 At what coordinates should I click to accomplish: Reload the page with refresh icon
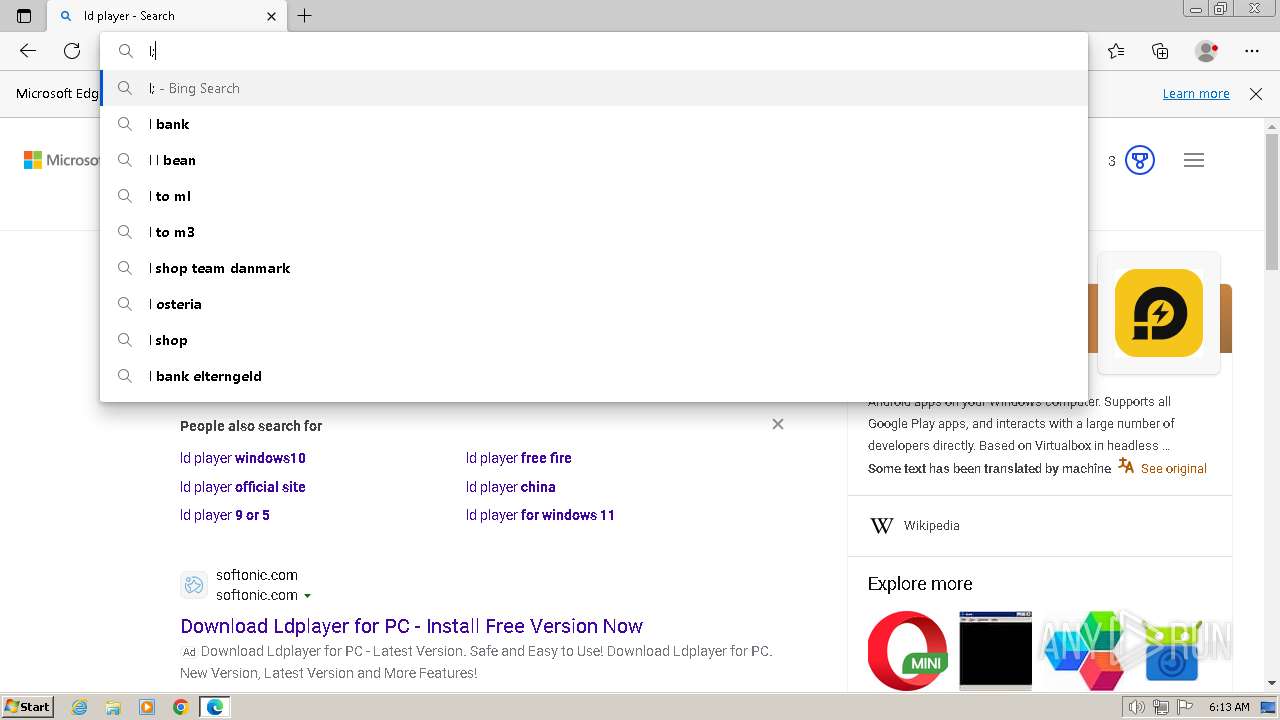[x=72, y=51]
